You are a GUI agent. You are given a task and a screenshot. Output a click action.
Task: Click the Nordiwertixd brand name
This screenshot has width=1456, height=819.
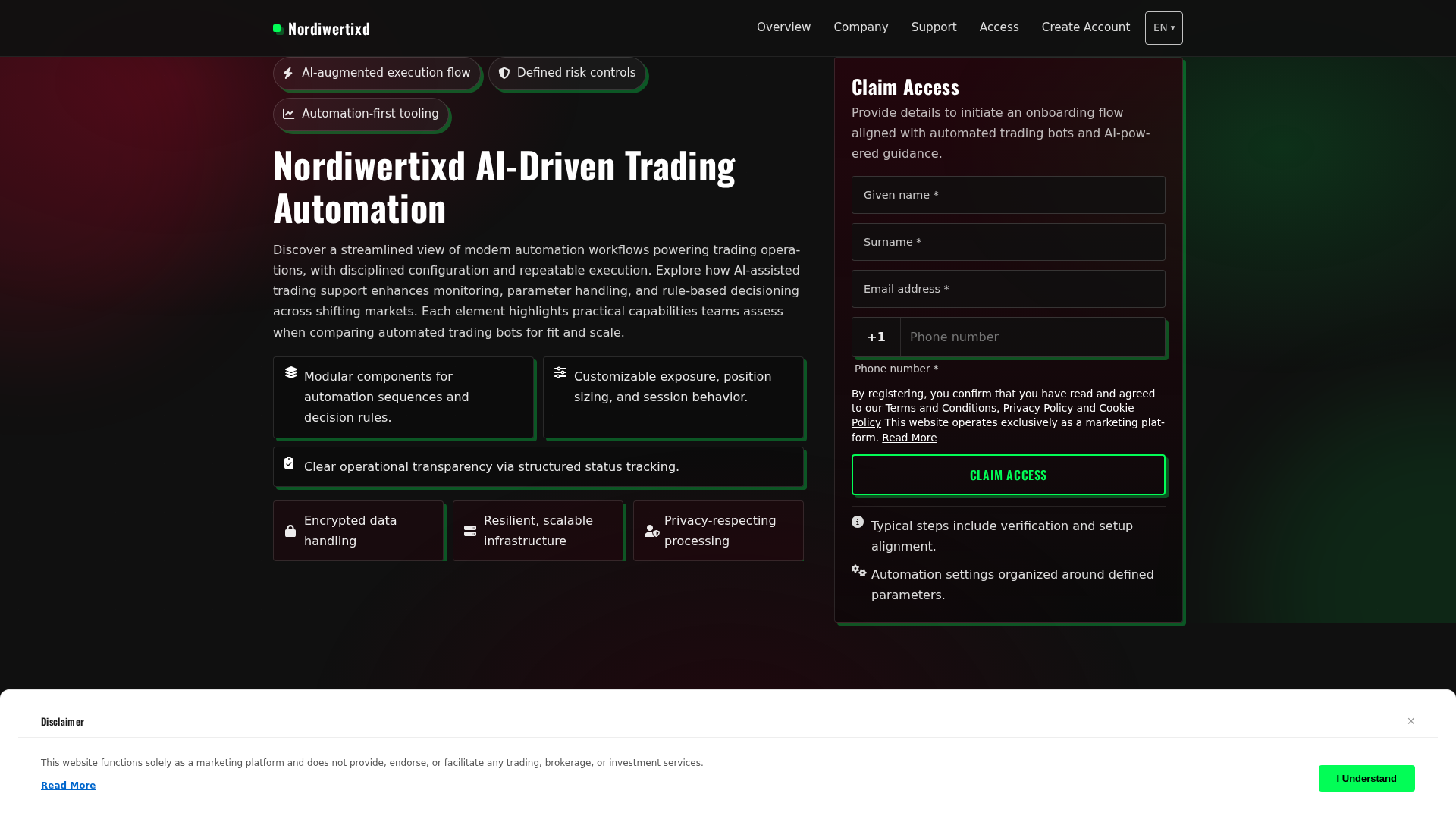[x=329, y=29]
